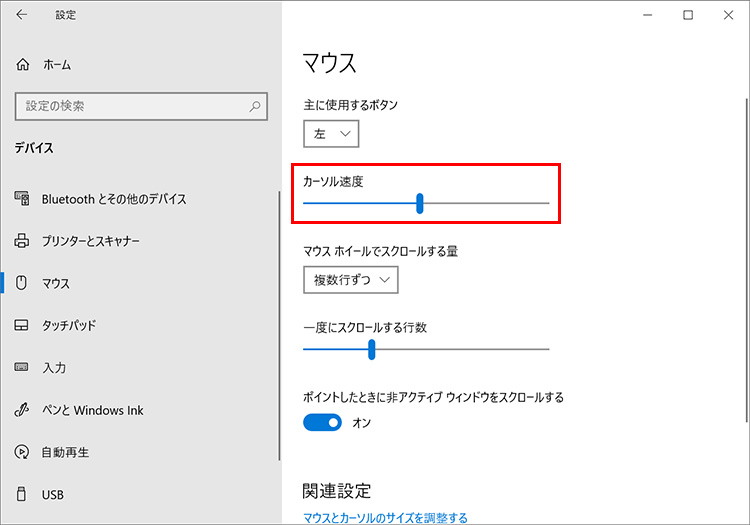750x525 pixels.
Task: Click the scroll lines count slider handle
Action: [x=371, y=349]
